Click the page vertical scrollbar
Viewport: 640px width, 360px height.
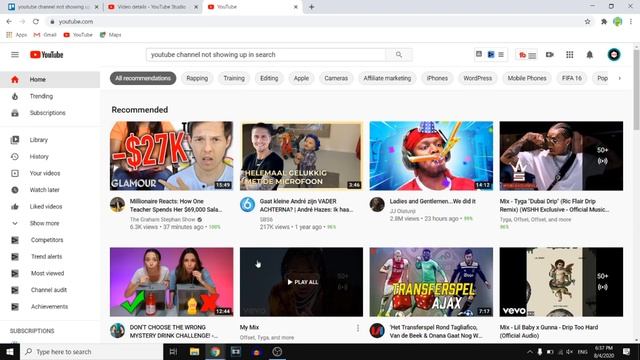[x=636, y=90]
